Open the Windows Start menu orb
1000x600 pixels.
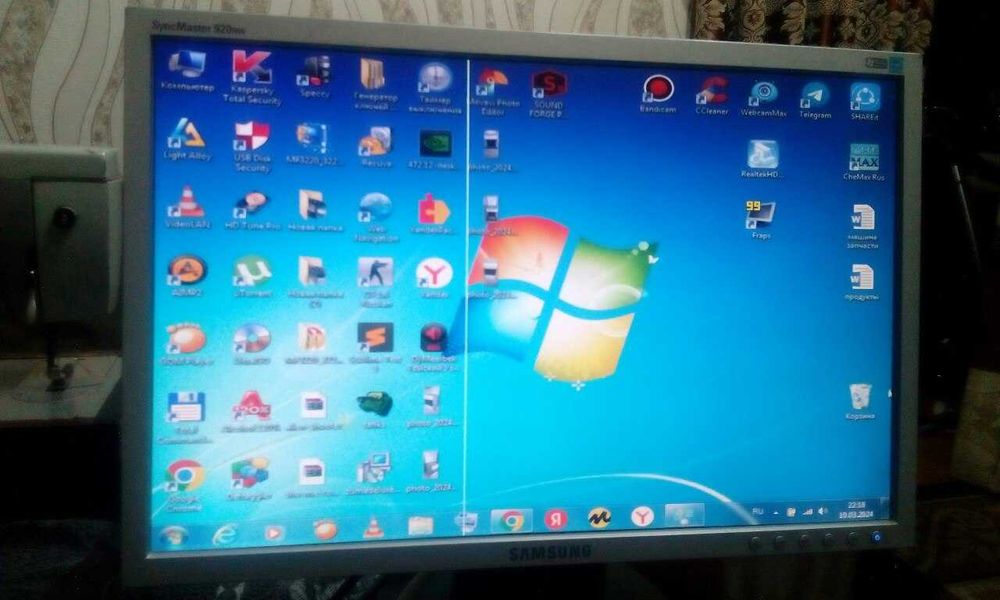point(174,536)
